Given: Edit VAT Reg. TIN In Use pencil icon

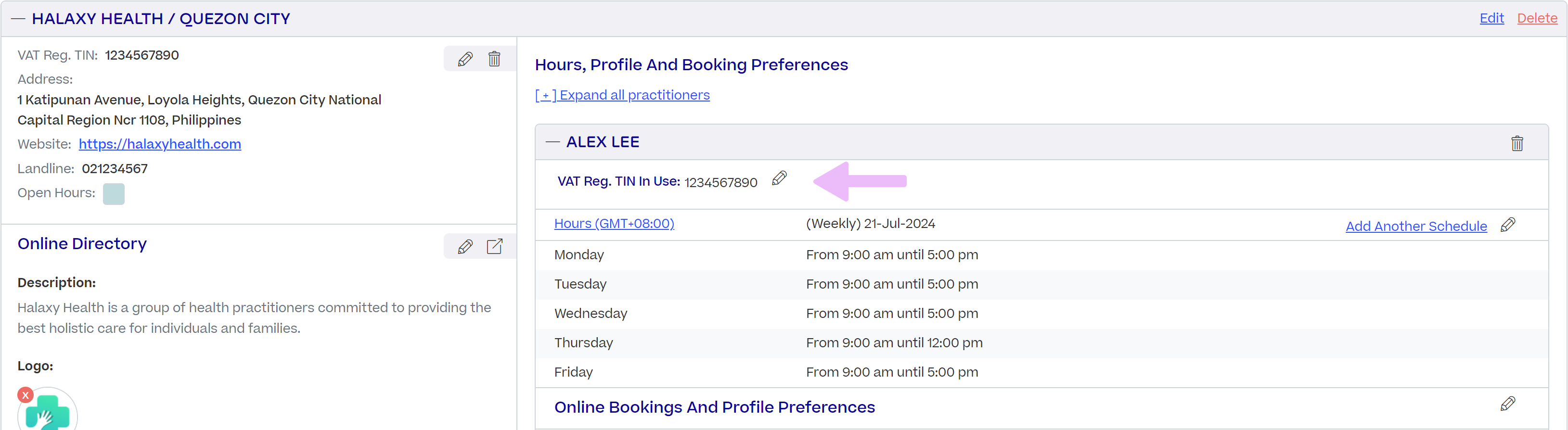Looking at the screenshot, I should 779,178.
